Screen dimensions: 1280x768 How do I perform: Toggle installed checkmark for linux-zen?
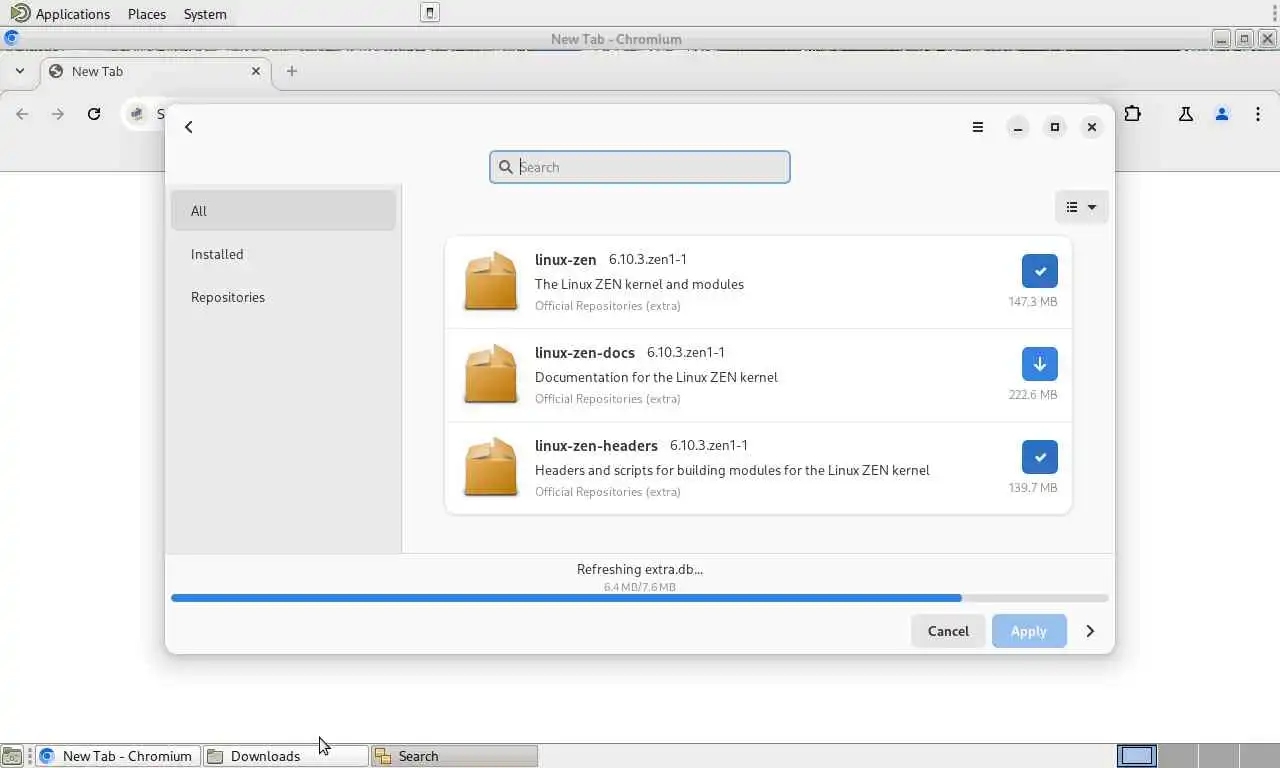1040,271
